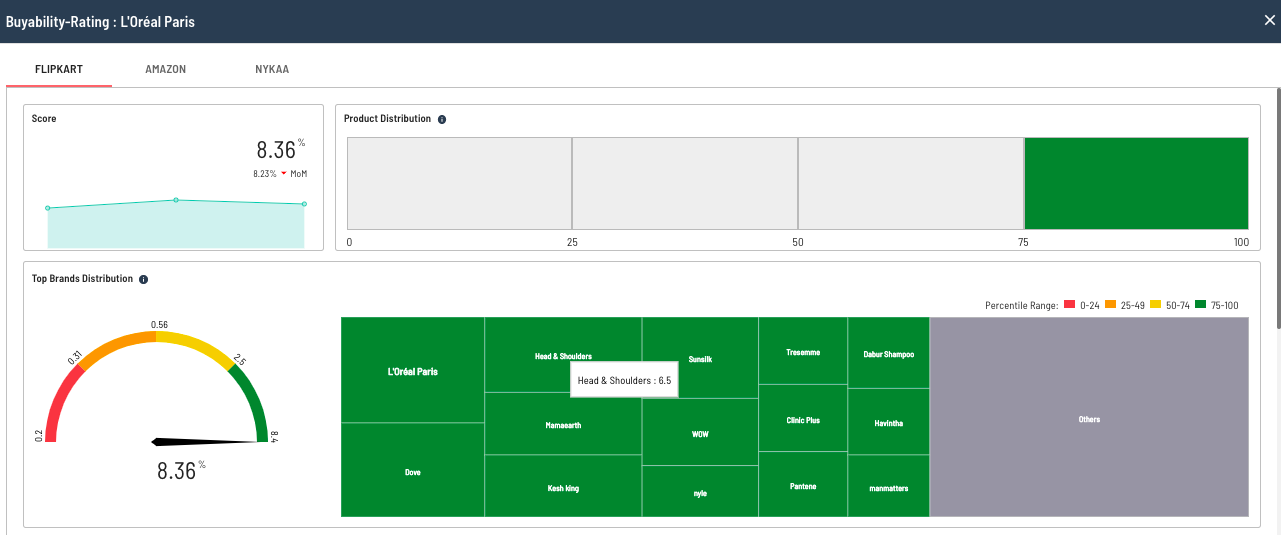Click the Kesh king treemap tile

pos(563,486)
